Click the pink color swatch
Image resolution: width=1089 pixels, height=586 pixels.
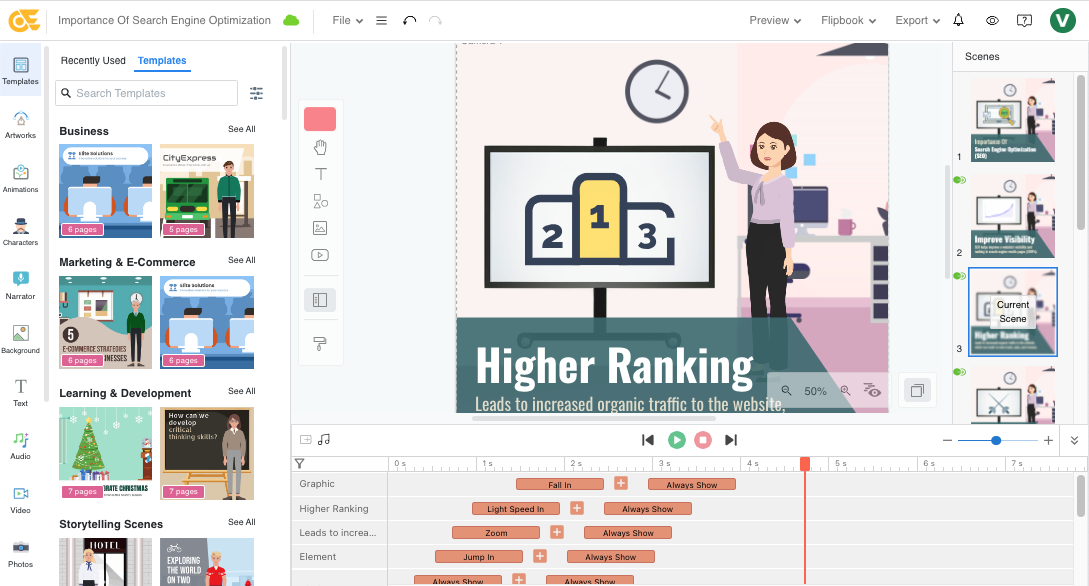tap(320, 119)
